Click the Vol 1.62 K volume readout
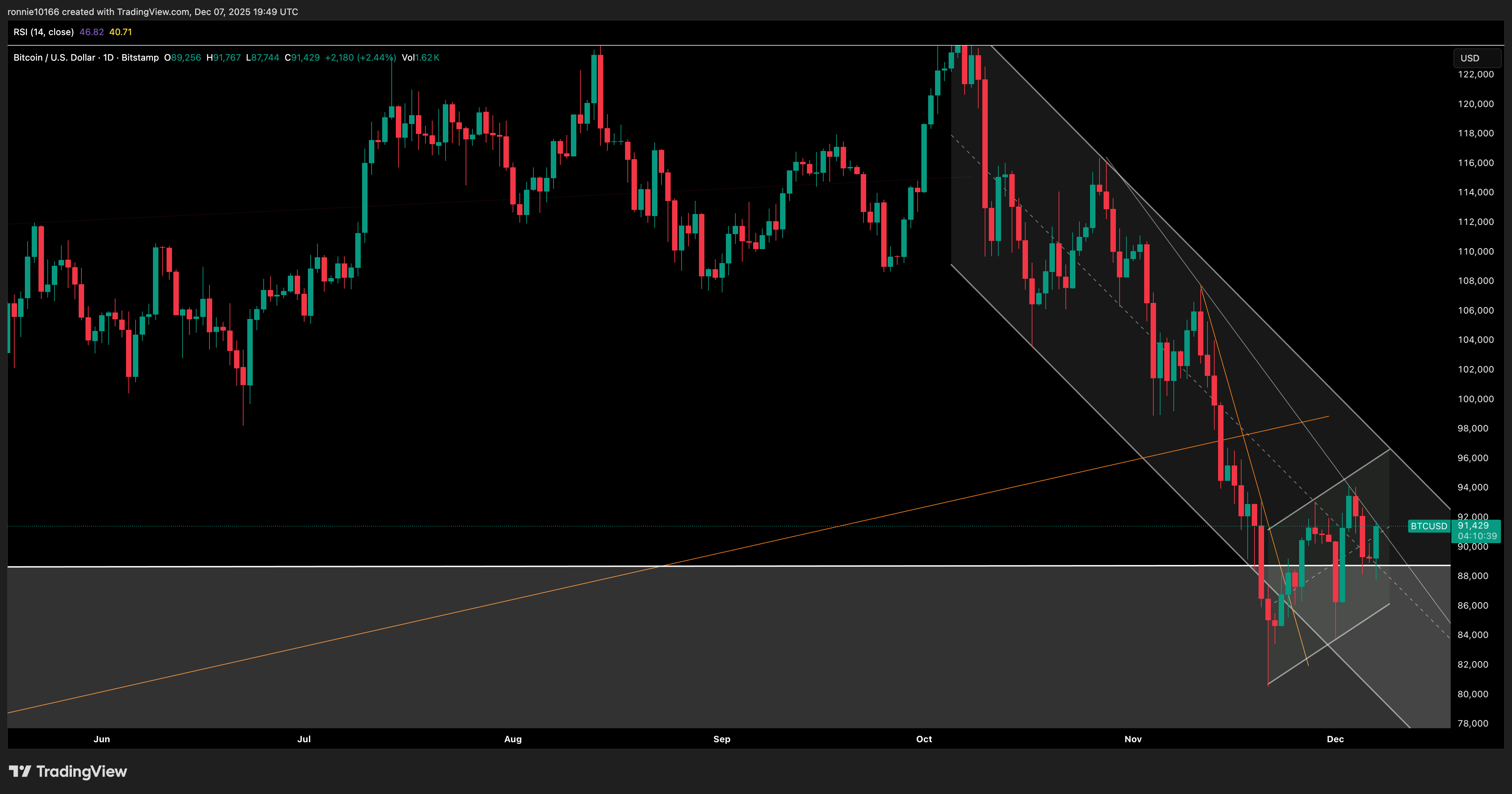Screen dimensions: 1512x794 [x=420, y=58]
